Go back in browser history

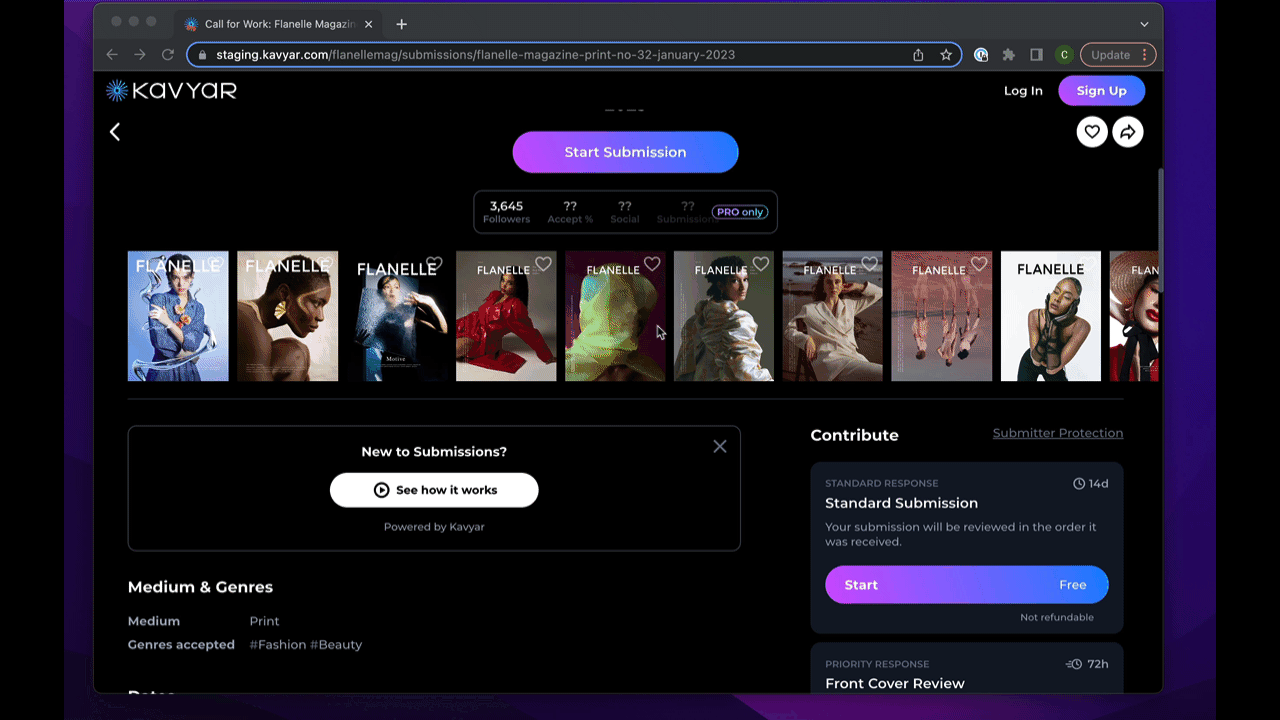[112, 55]
